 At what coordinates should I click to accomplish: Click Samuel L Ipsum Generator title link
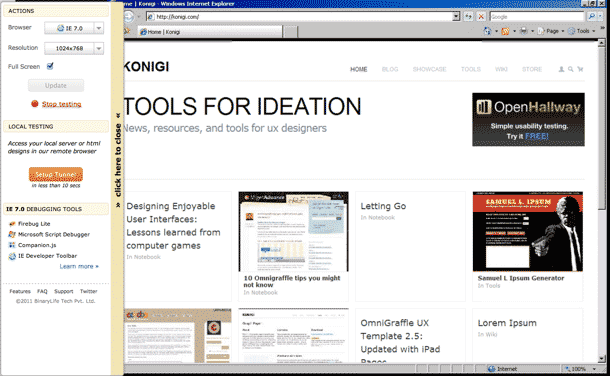[x=521, y=278]
